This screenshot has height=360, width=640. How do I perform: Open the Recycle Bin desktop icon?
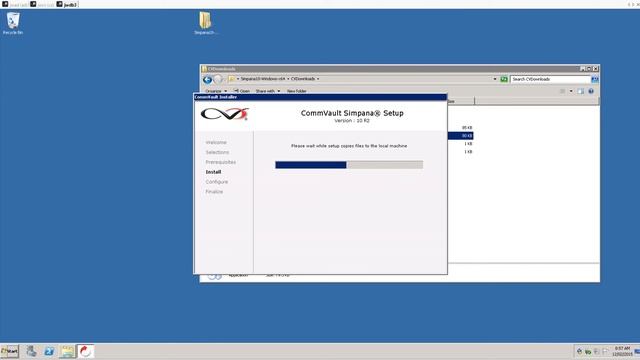point(13,23)
